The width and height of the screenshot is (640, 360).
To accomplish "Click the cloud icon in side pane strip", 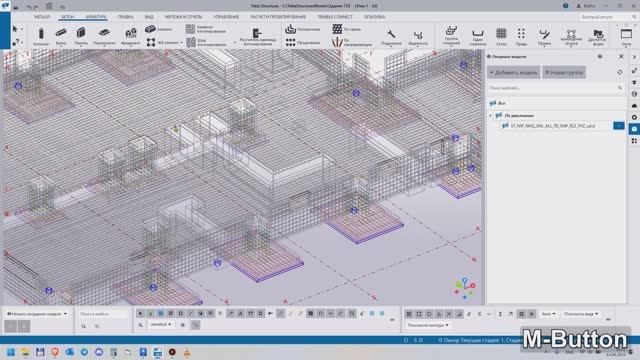I will 634,106.
